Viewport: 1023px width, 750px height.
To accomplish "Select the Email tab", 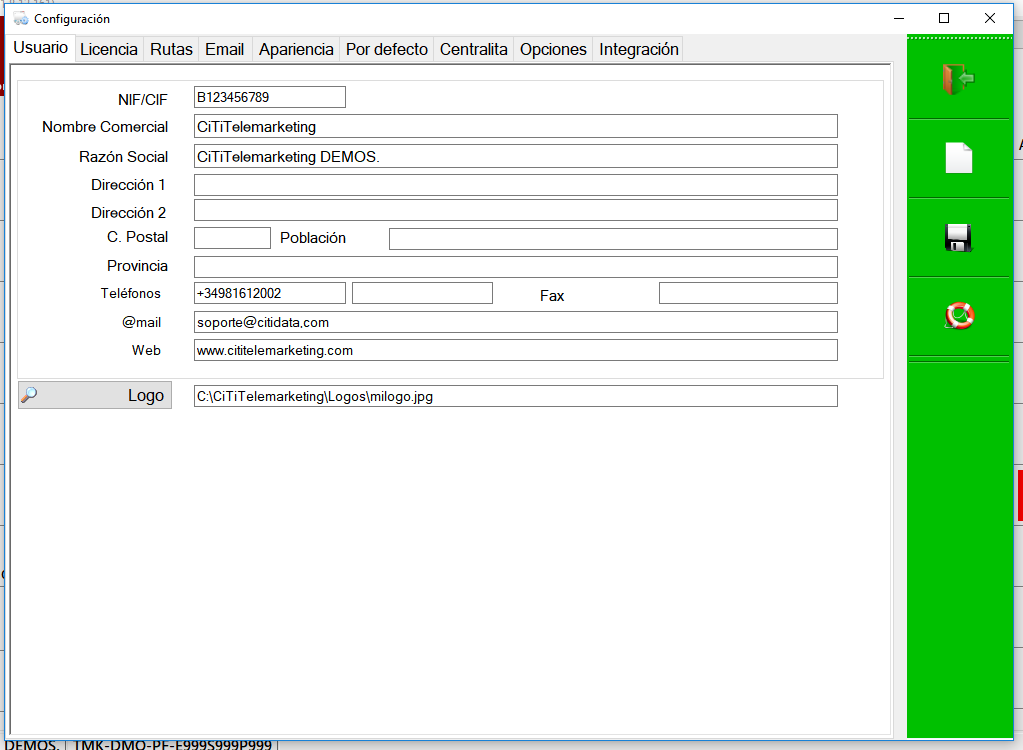I will point(224,50).
